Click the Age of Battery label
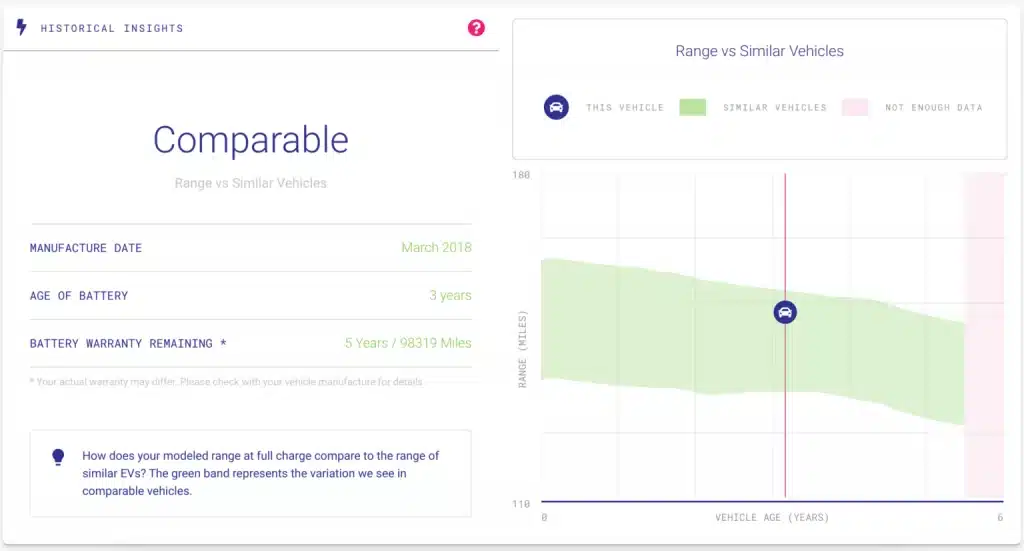The height and width of the screenshot is (551, 1024). click(79, 296)
